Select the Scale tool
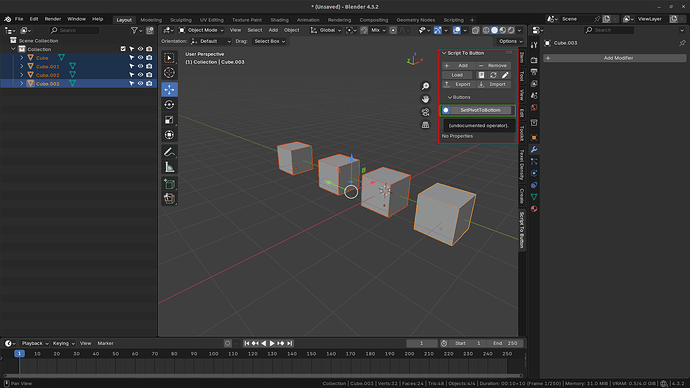The image size is (690, 388). [169, 120]
